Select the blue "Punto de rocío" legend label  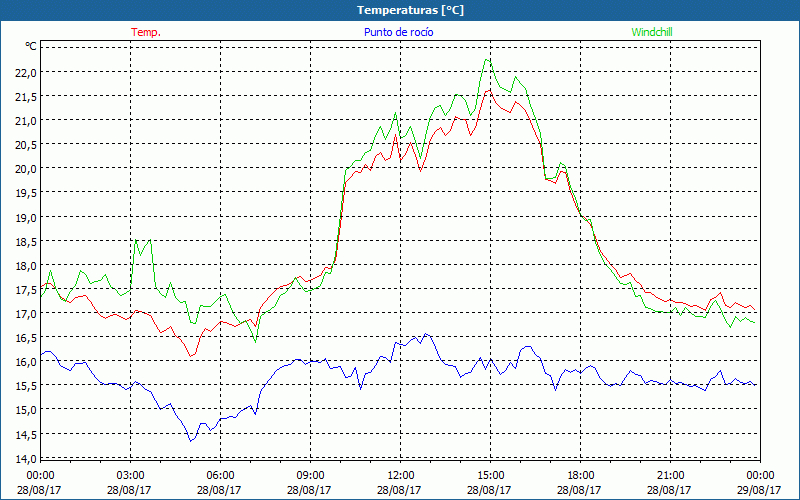[398, 32]
